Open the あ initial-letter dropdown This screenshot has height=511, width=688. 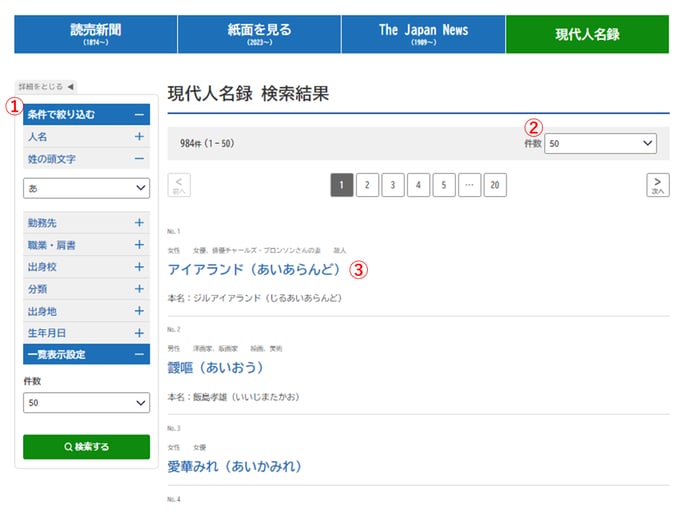point(86,188)
